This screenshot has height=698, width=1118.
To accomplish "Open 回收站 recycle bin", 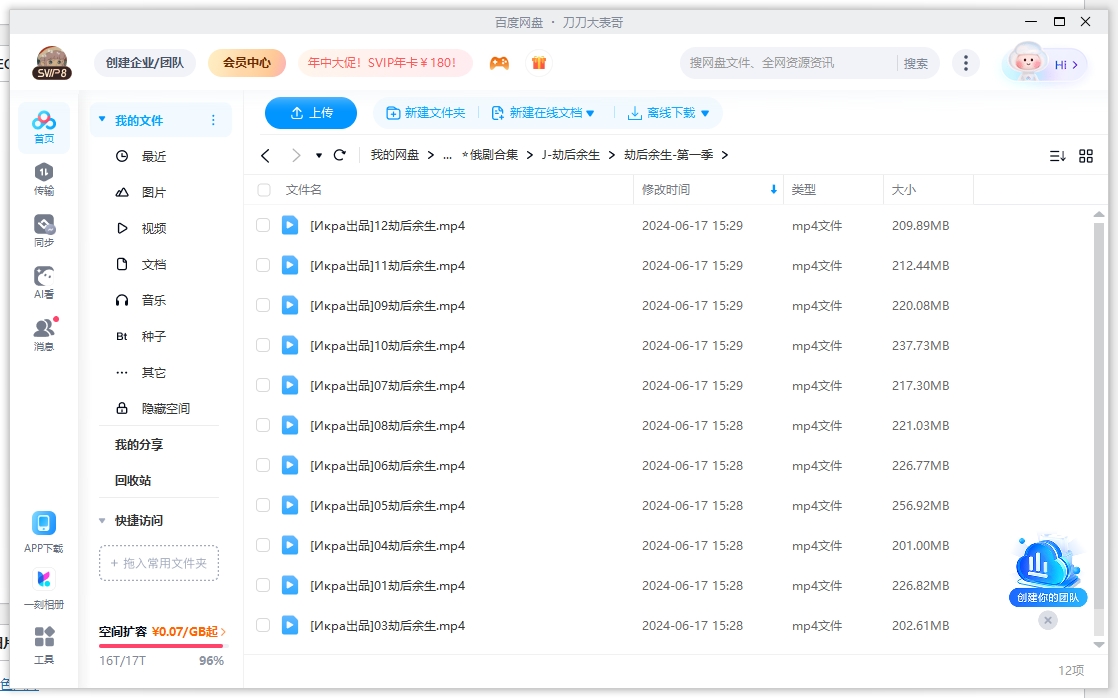I will tap(133, 481).
